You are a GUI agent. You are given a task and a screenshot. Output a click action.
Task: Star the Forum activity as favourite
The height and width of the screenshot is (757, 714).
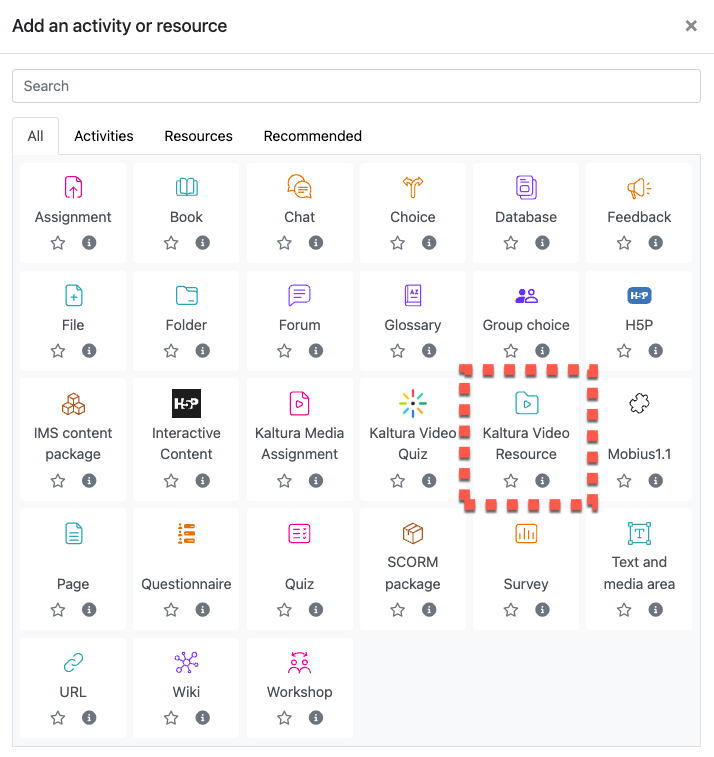(x=284, y=351)
